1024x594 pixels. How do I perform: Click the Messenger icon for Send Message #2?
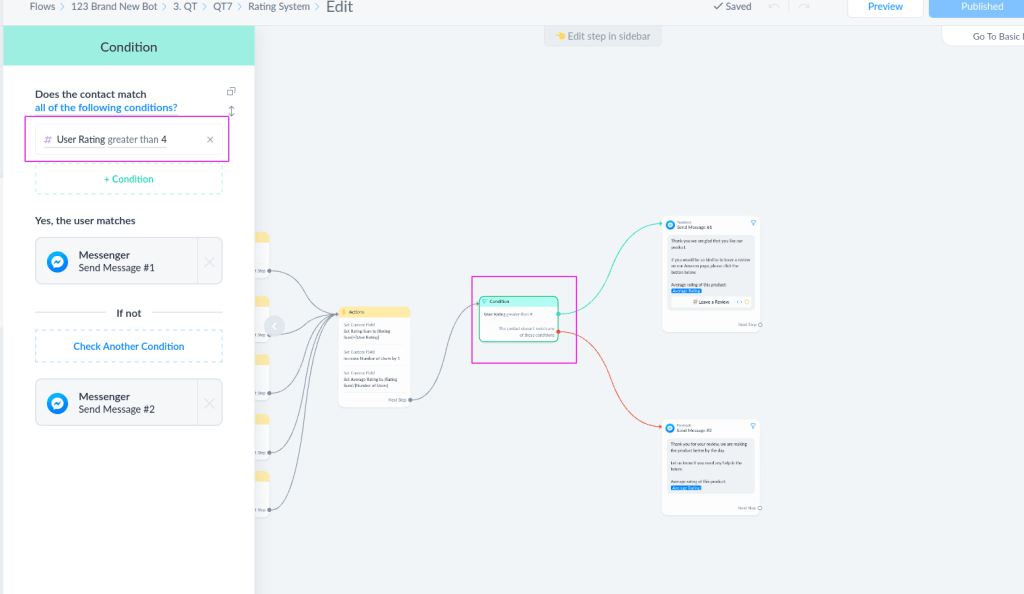[57, 403]
